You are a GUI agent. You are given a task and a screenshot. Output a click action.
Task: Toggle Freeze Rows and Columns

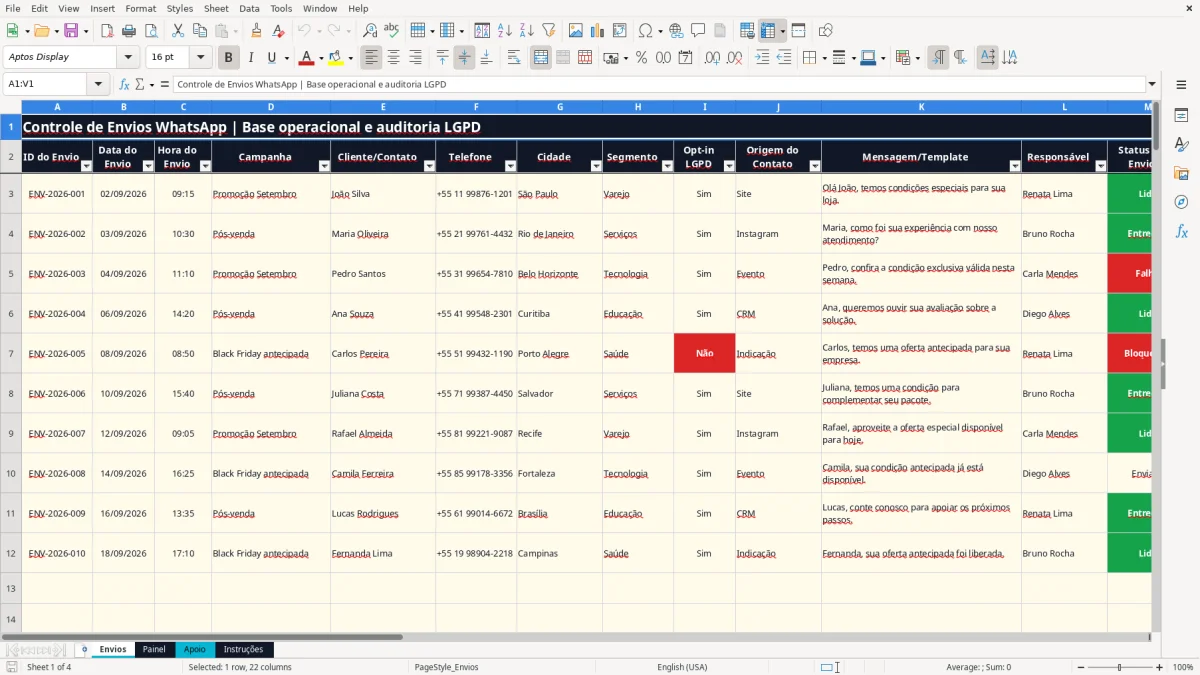point(768,31)
